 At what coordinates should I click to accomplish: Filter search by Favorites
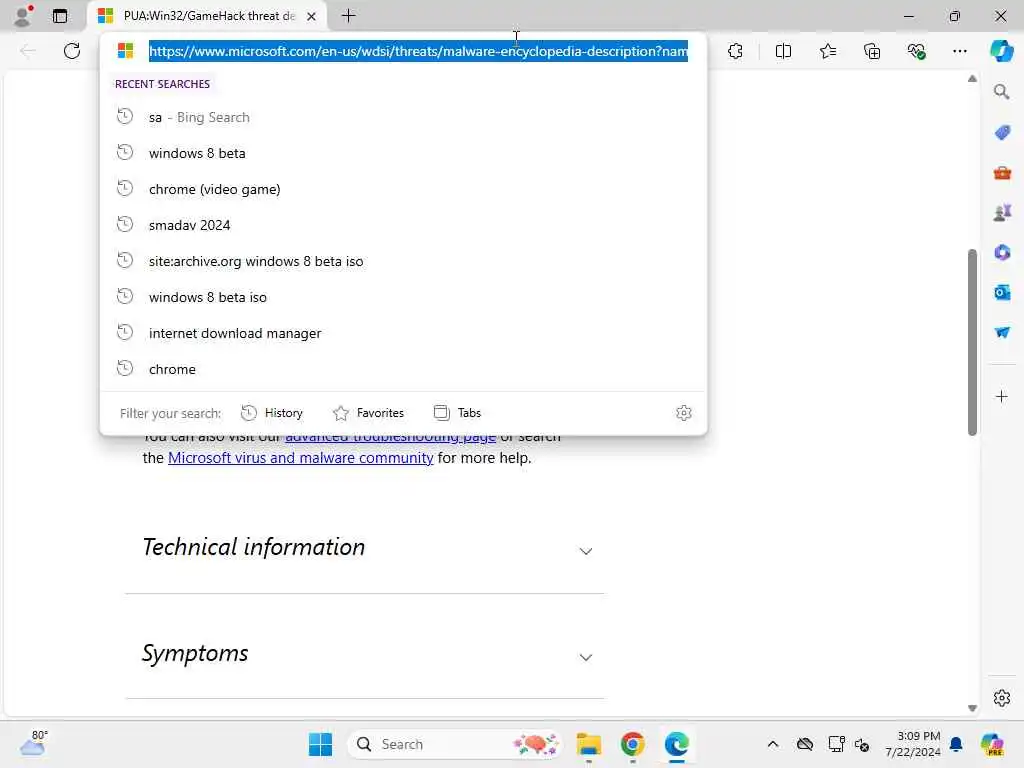point(368,413)
